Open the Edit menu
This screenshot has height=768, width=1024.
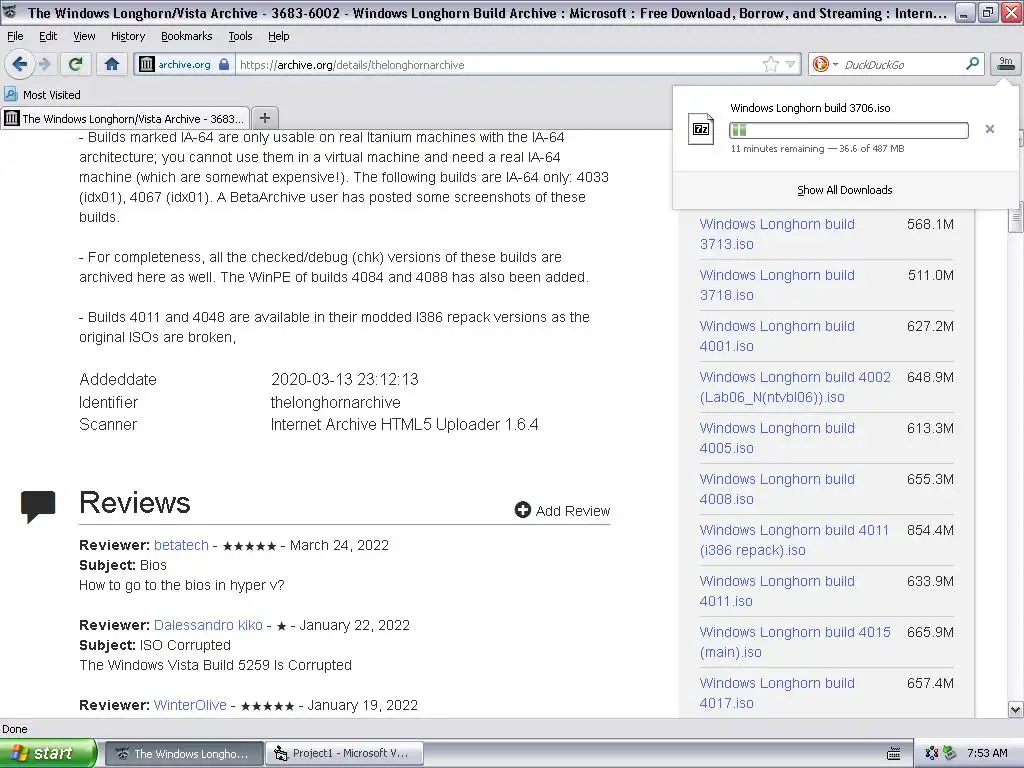click(48, 36)
